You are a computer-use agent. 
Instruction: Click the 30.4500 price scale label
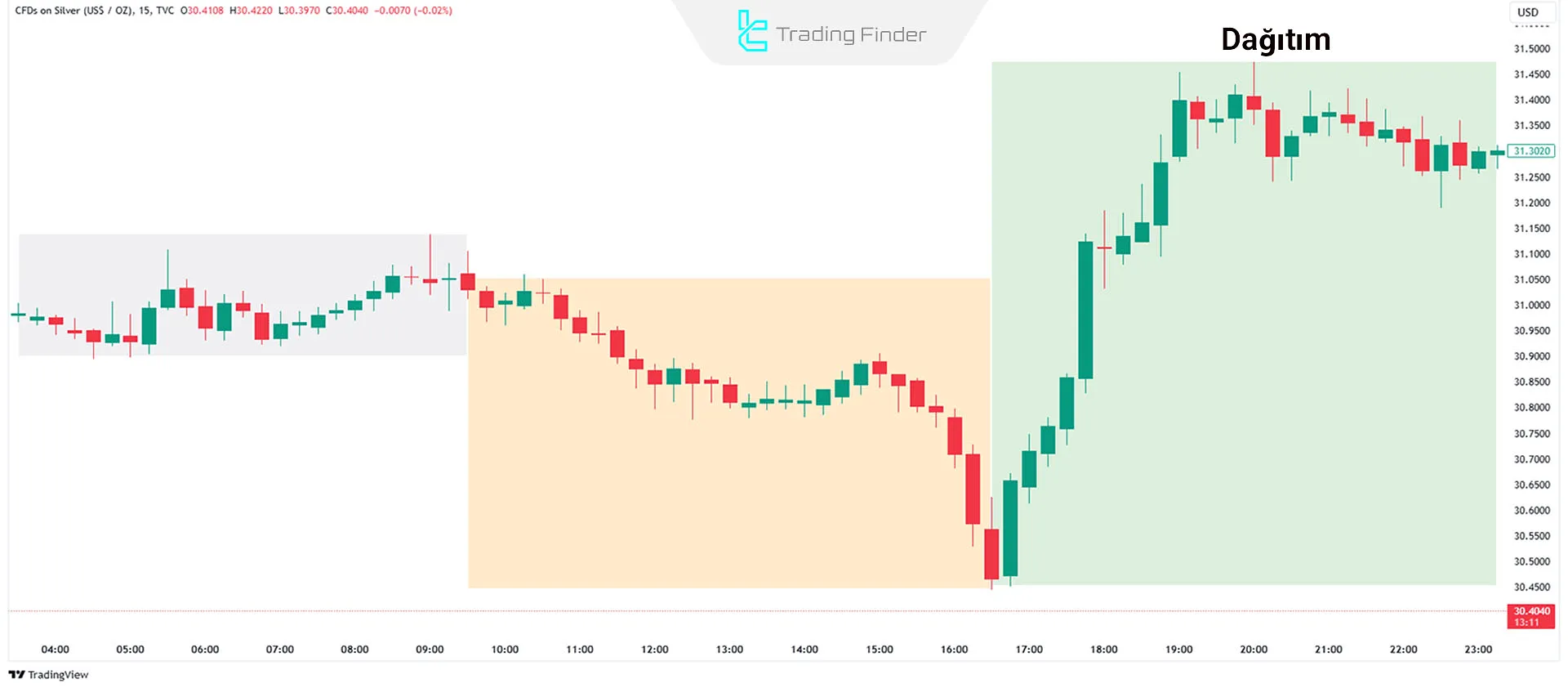(1531, 587)
